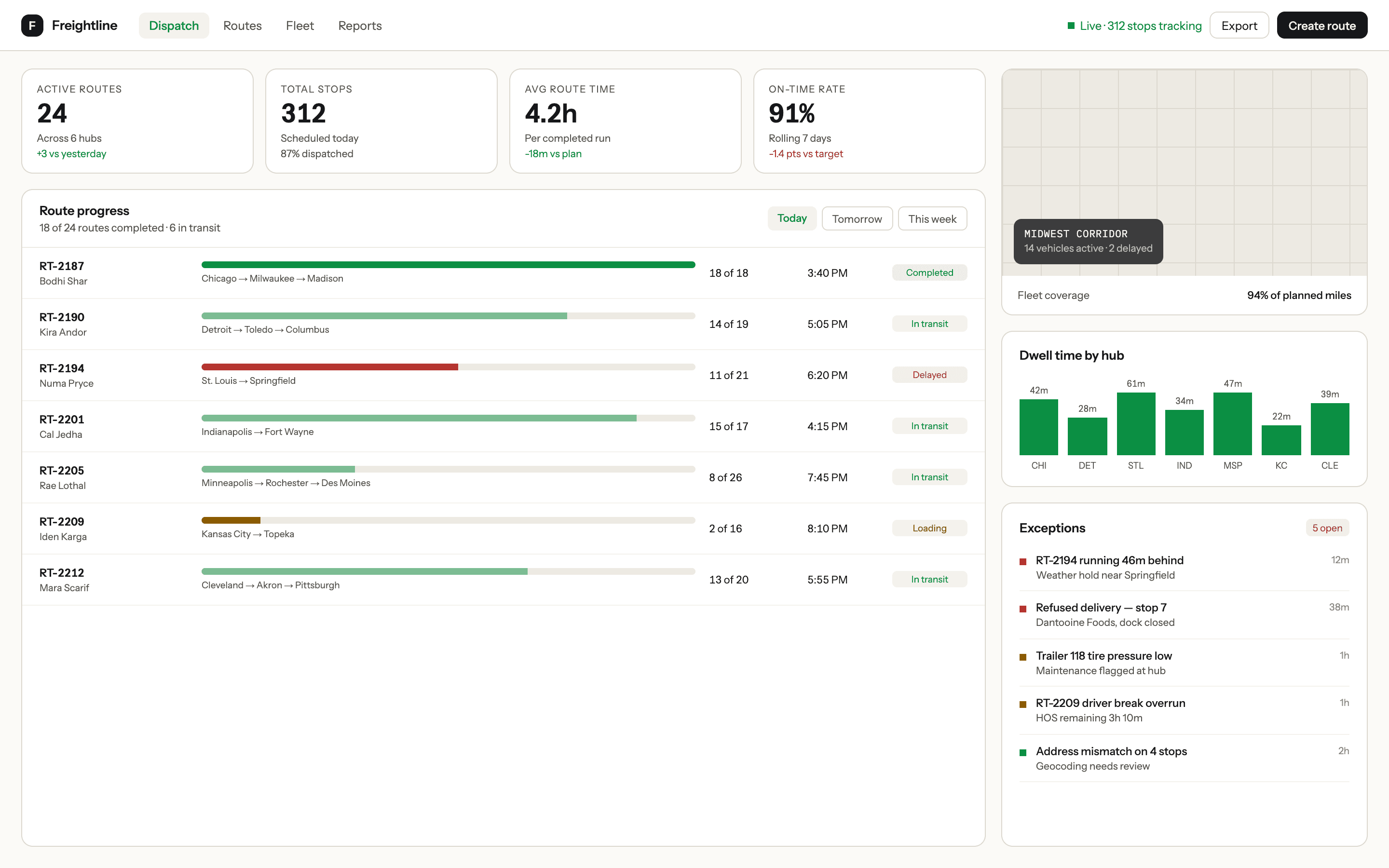Image resolution: width=1389 pixels, height=868 pixels.
Task: Click 'Trailer 118 tire pressure low' exception
Action: pyautogui.click(x=1104, y=656)
